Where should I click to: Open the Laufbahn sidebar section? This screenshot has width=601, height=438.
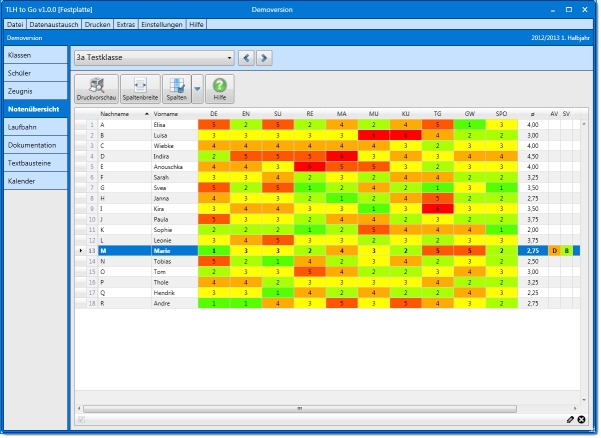pyautogui.click(x=35, y=126)
